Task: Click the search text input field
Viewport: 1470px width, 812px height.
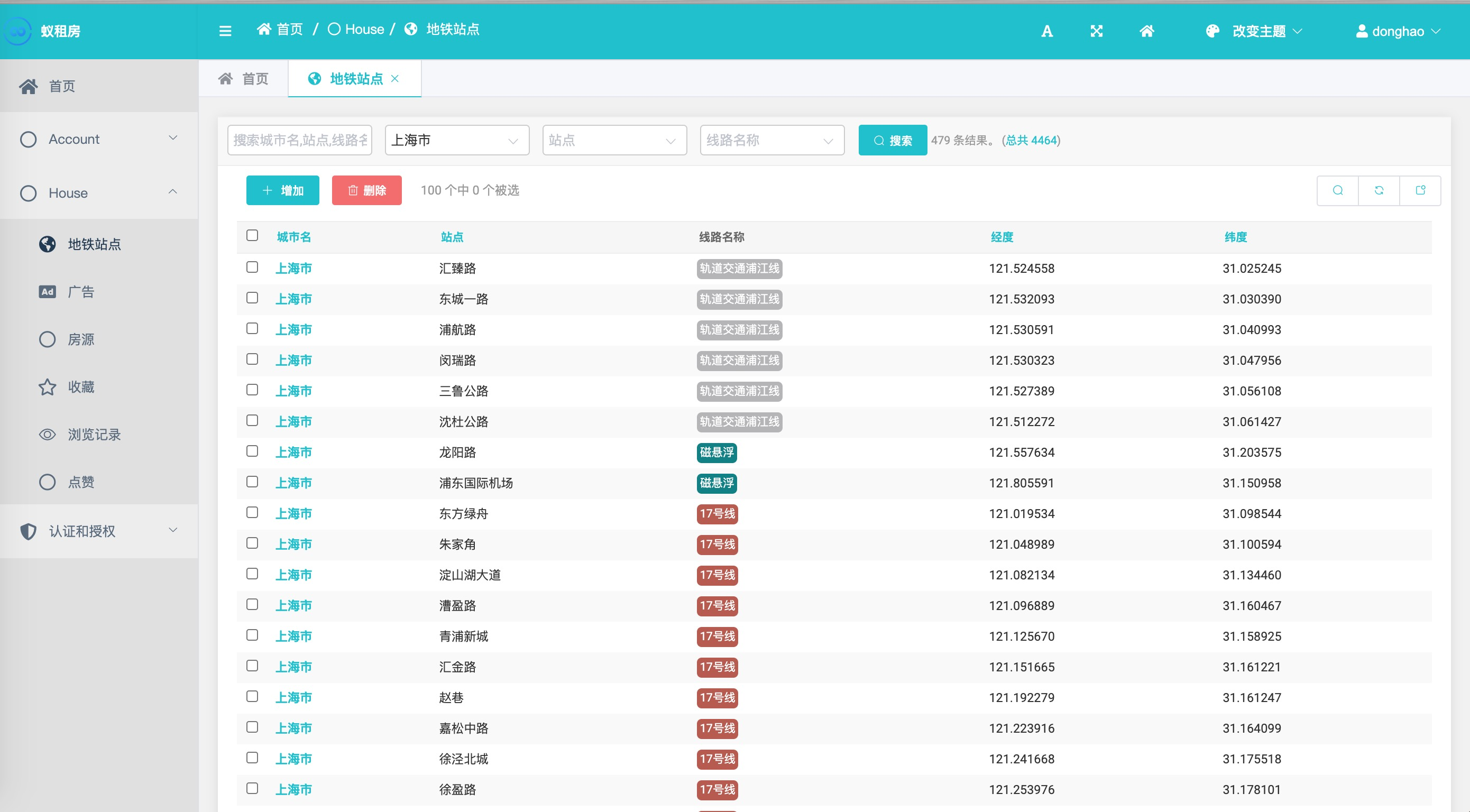Action: click(300, 141)
